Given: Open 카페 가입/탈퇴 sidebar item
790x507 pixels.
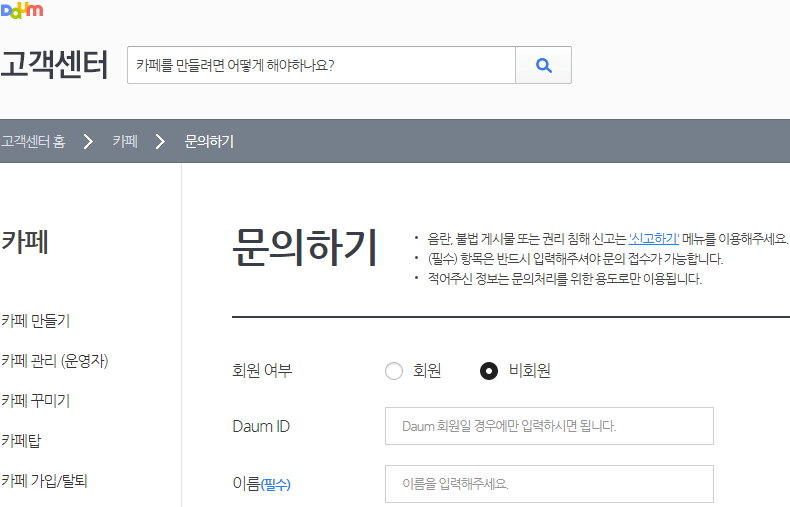Looking at the screenshot, I should 44,481.
